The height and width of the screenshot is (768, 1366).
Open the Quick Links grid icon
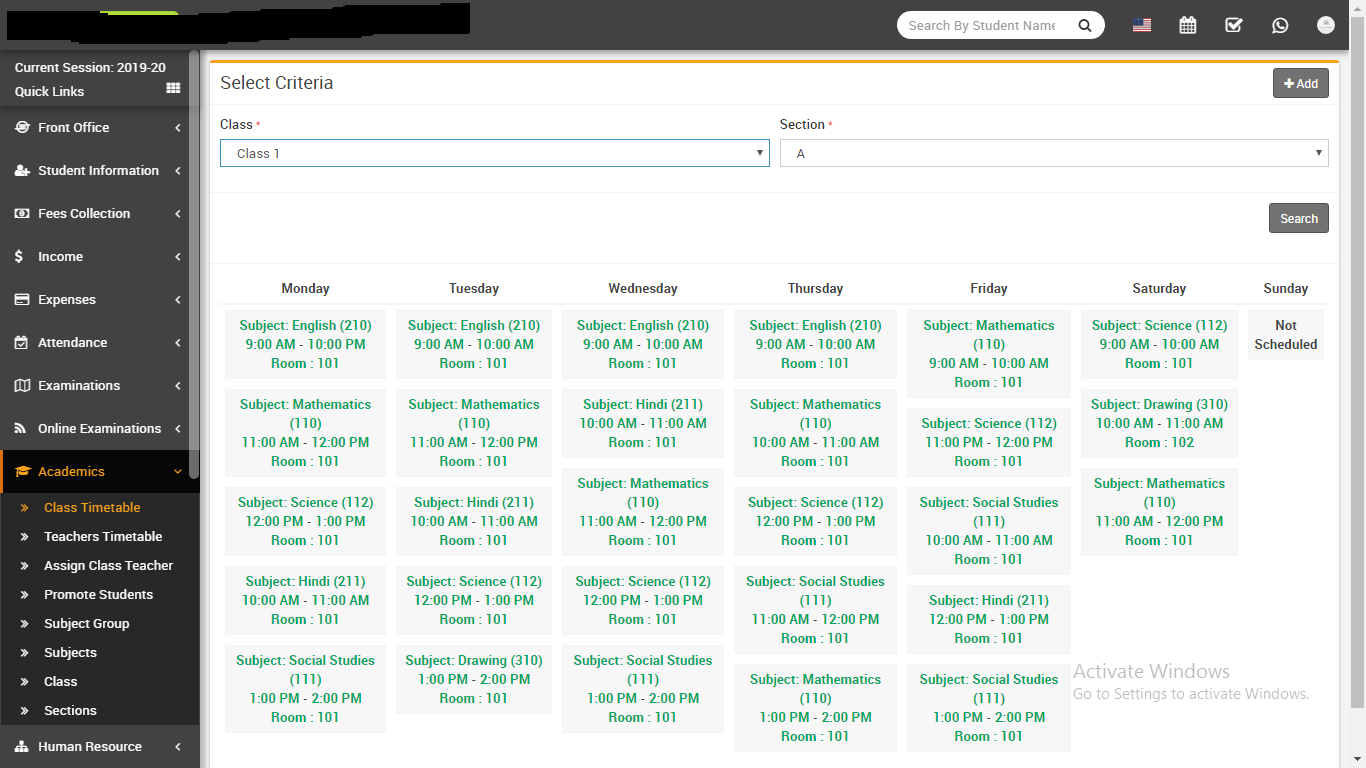[x=173, y=89]
